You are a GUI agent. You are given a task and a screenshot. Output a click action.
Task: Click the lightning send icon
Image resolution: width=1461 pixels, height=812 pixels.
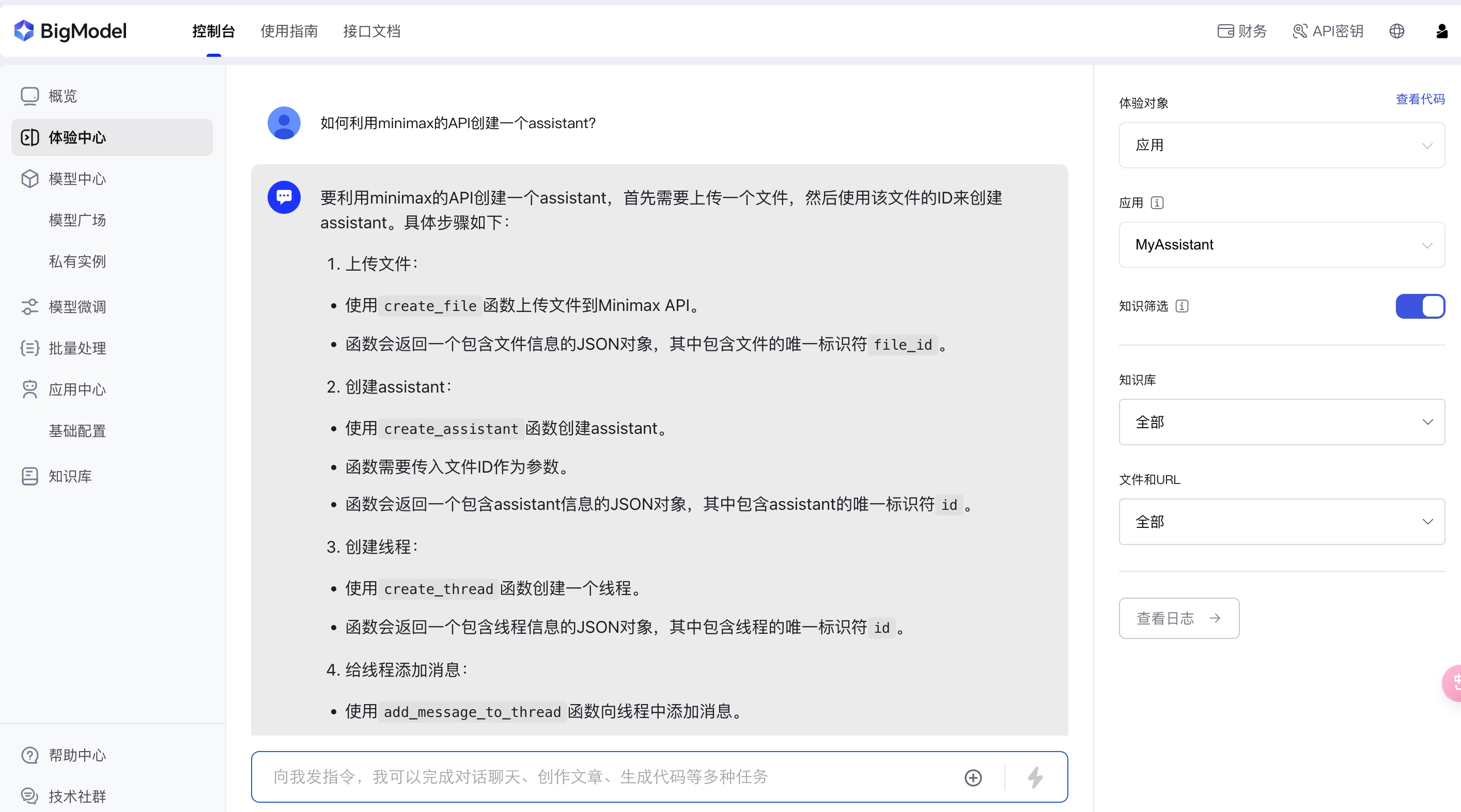coord(1035,777)
